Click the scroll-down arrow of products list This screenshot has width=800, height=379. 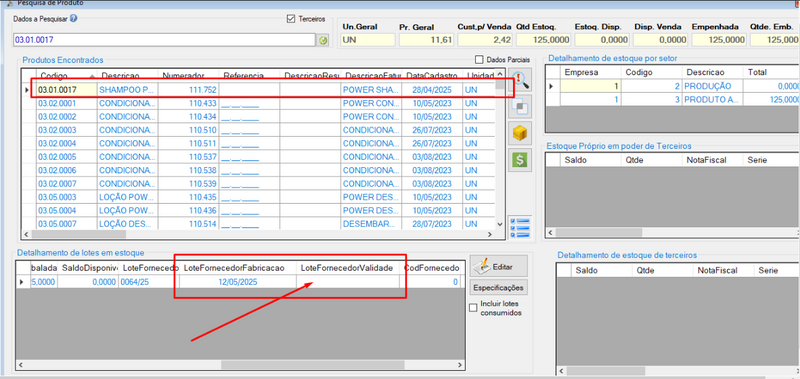coord(500,223)
